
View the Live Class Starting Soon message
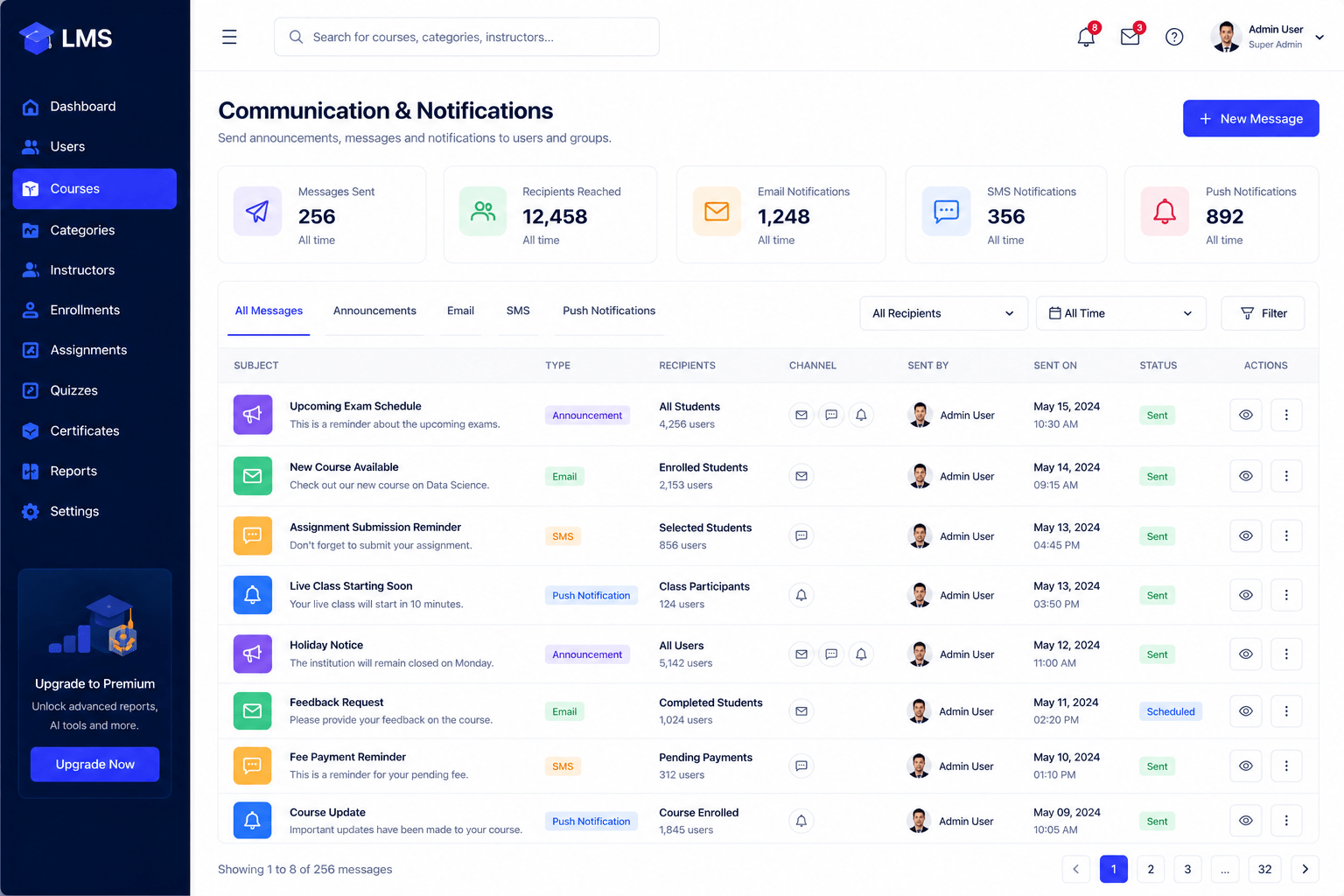(x=1246, y=595)
